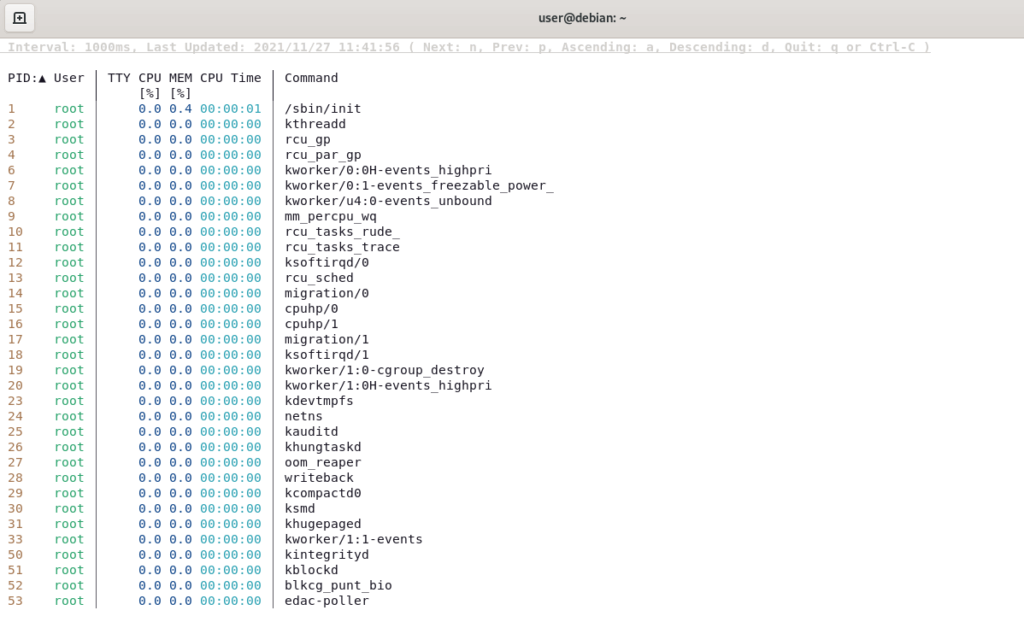The image size is (1024, 622).
Task: Select the 'kthreadd' process name
Action: click(315, 124)
